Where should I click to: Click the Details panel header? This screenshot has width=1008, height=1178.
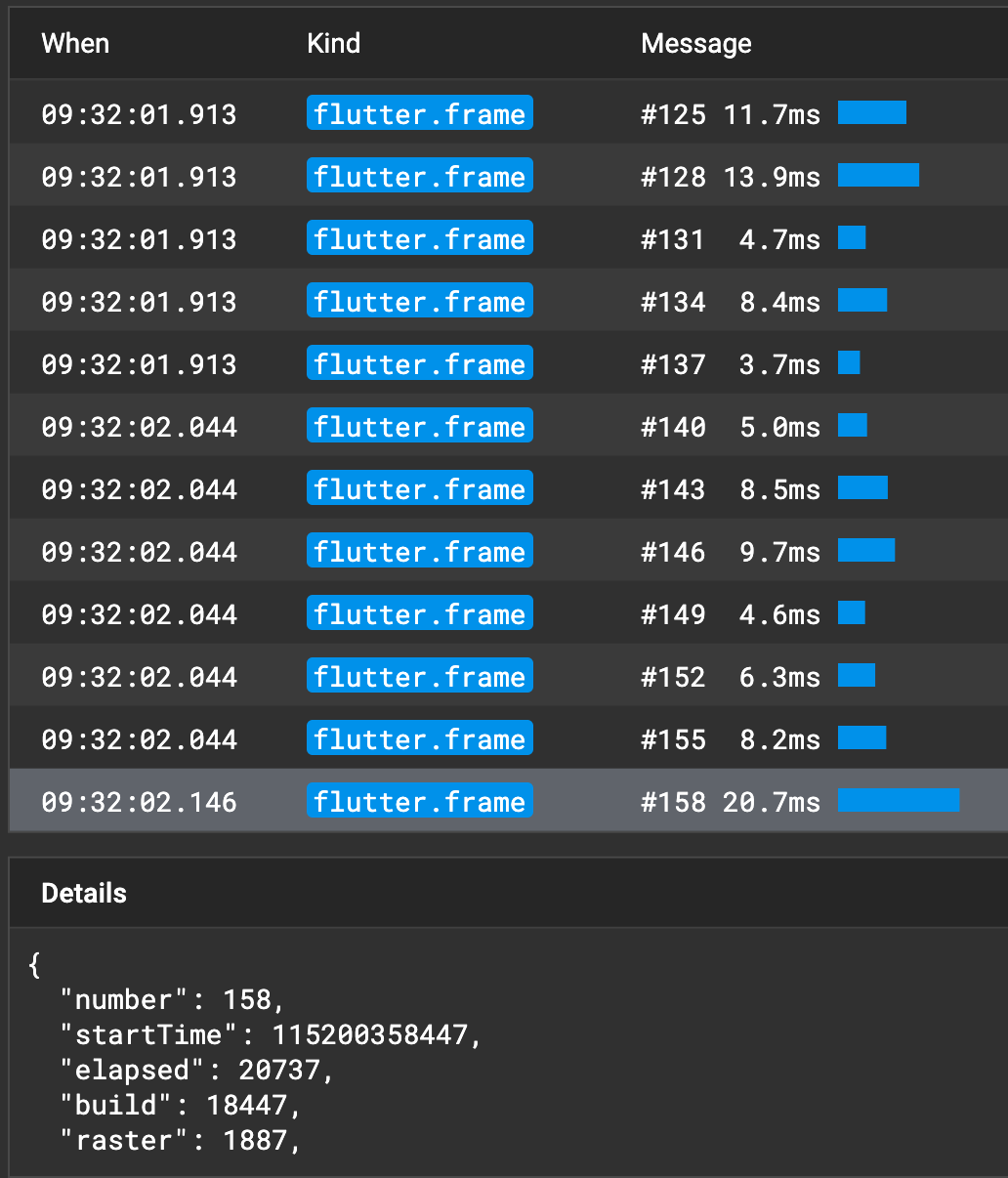83,893
